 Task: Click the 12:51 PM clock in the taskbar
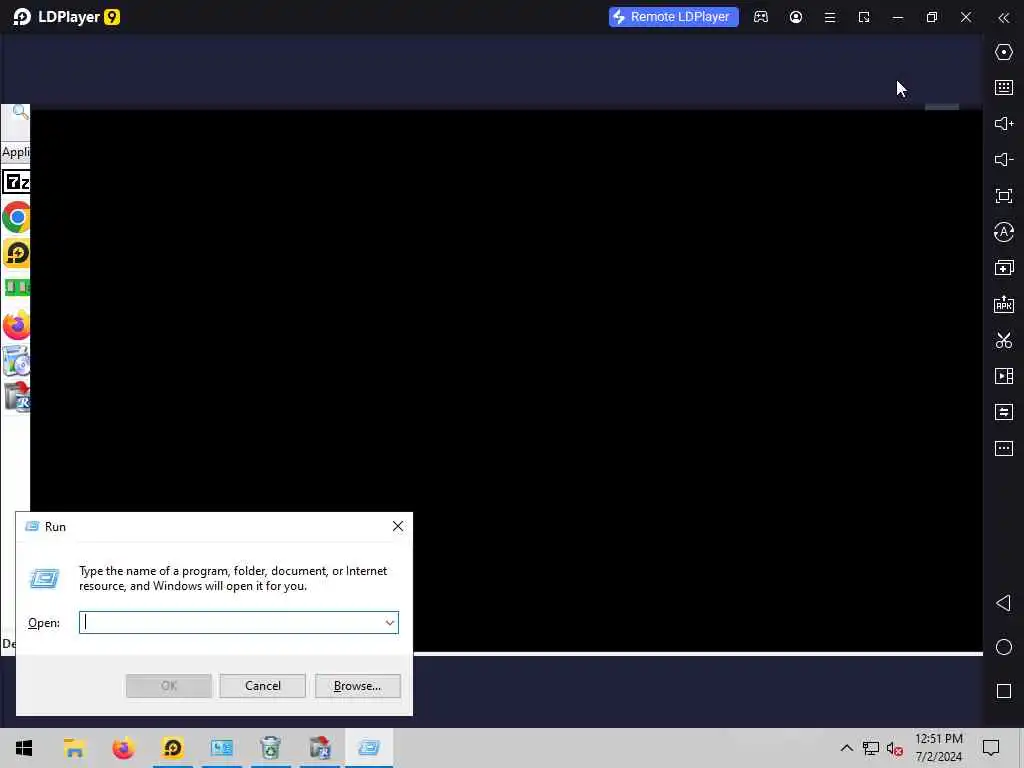pos(938,739)
